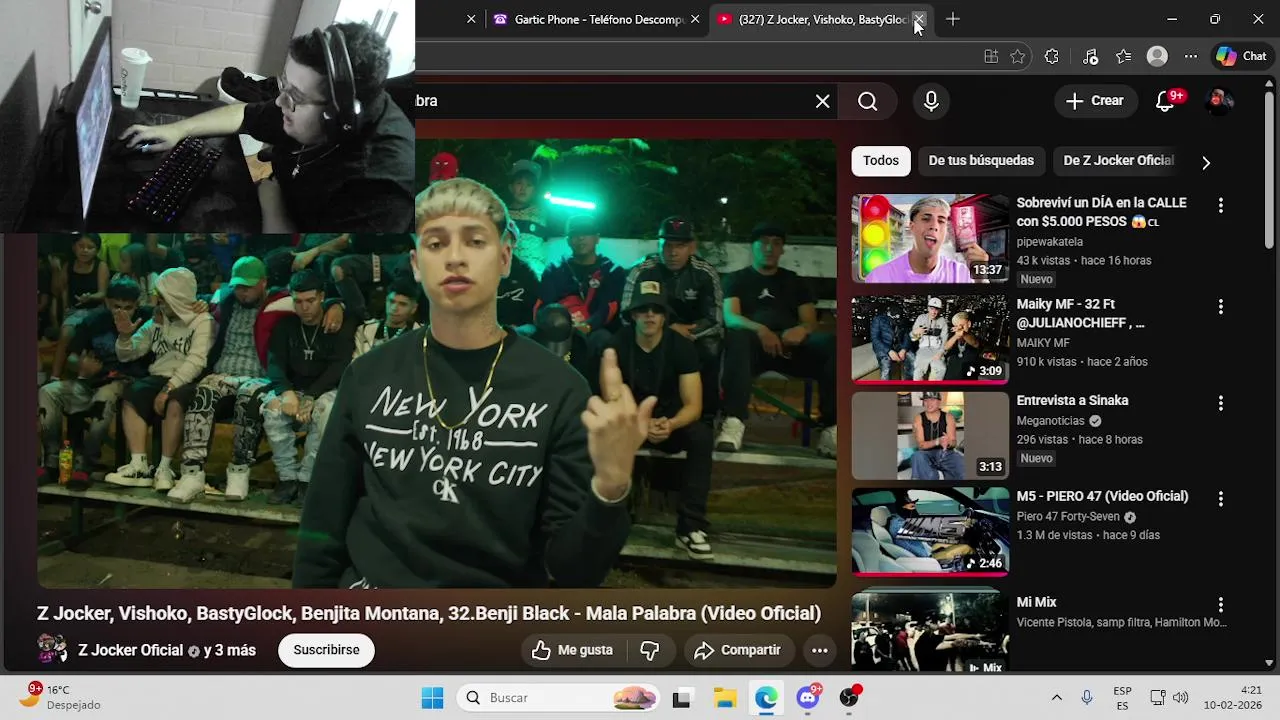Open options for Entrevista a Sinaka
Image resolution: width=1280 pixels, height=720 pixels.
point(1220,403)
